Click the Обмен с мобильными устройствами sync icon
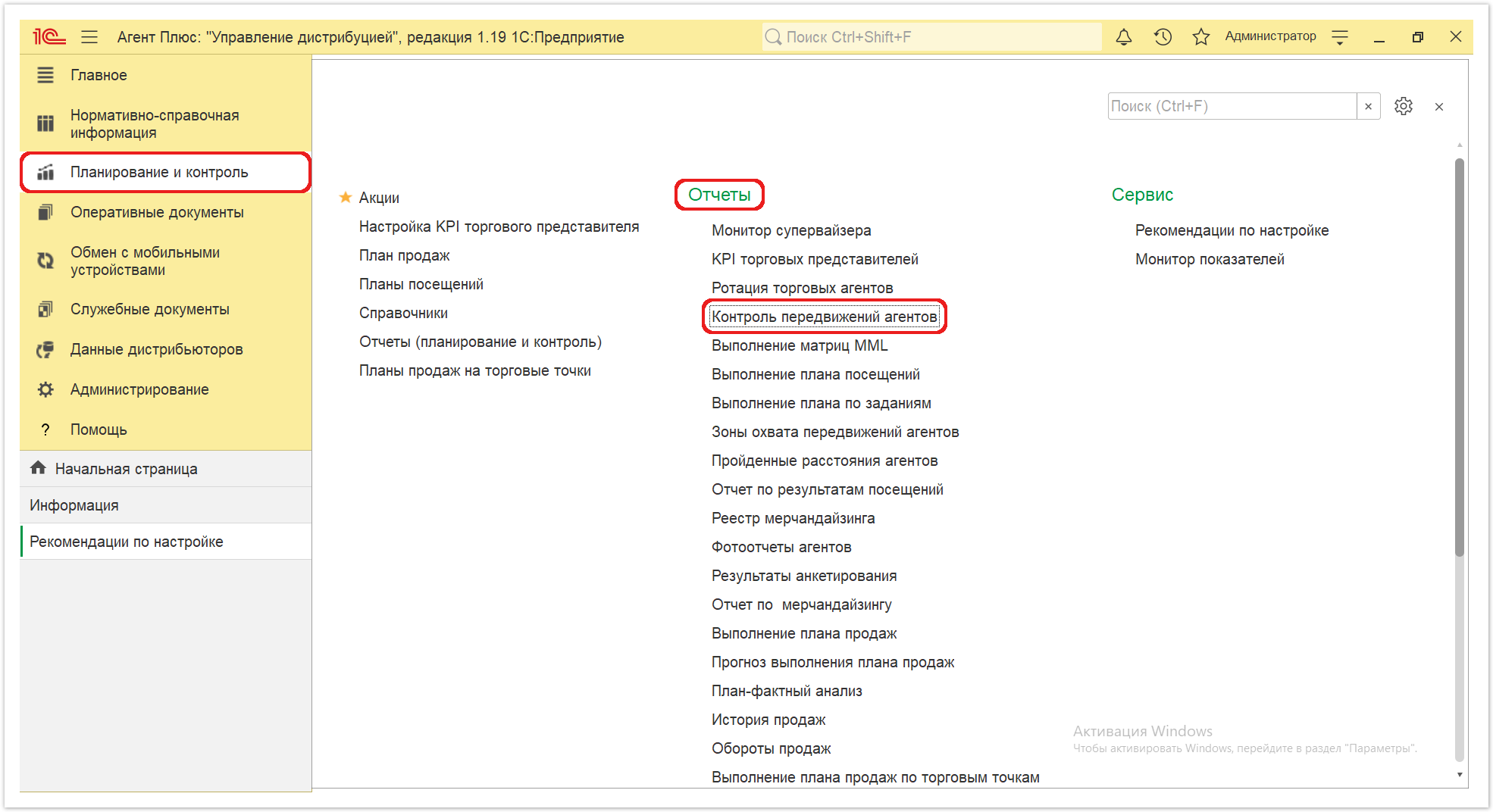The image size is (1493, 812). 45,261
